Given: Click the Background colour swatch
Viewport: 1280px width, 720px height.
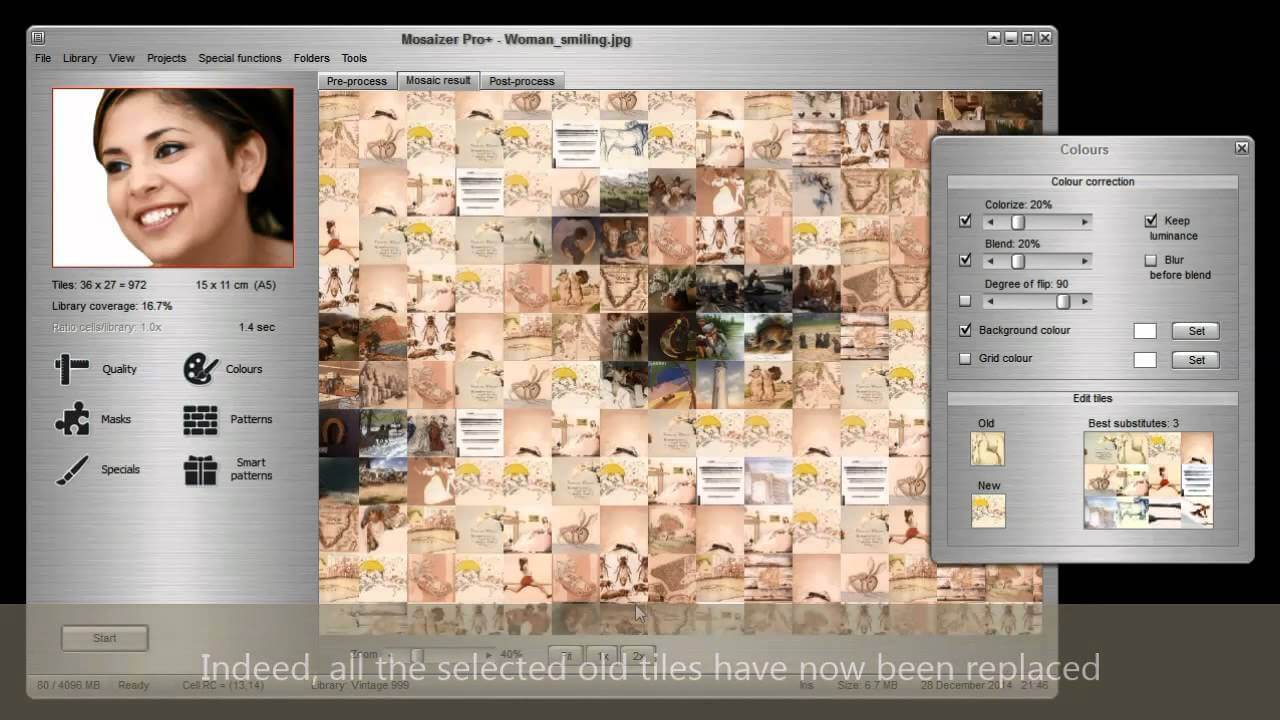Looking at the screenshot, I should coord(1145,331).
